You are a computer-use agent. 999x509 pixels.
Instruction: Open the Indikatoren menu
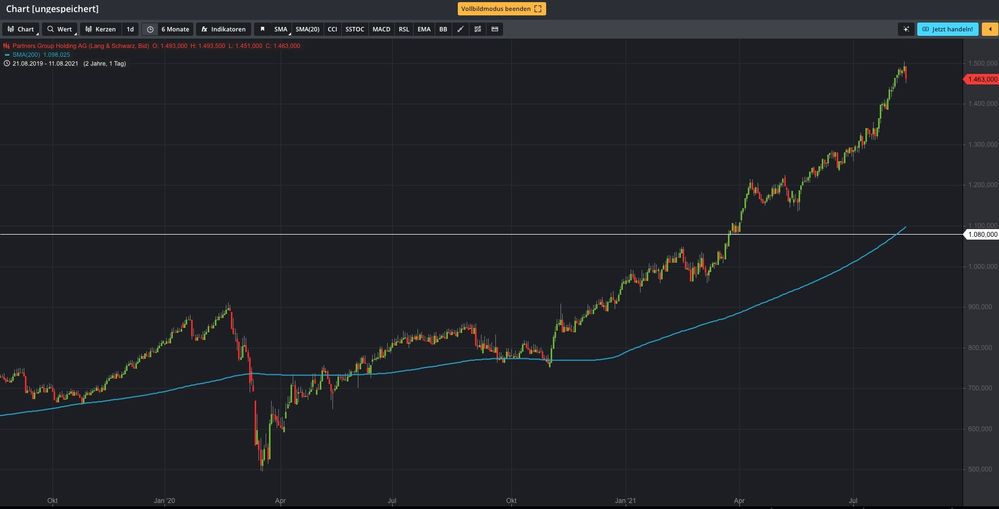pos(223,30)
